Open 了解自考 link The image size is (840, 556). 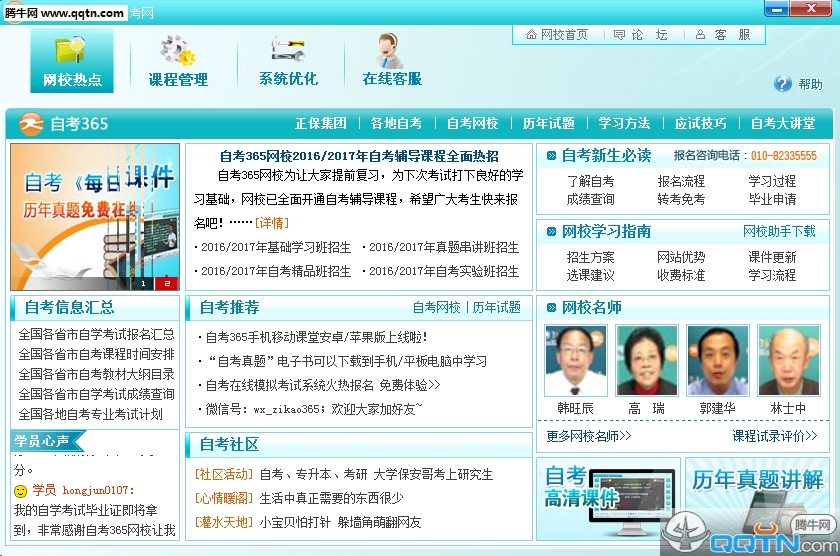[x=590, y=181]
